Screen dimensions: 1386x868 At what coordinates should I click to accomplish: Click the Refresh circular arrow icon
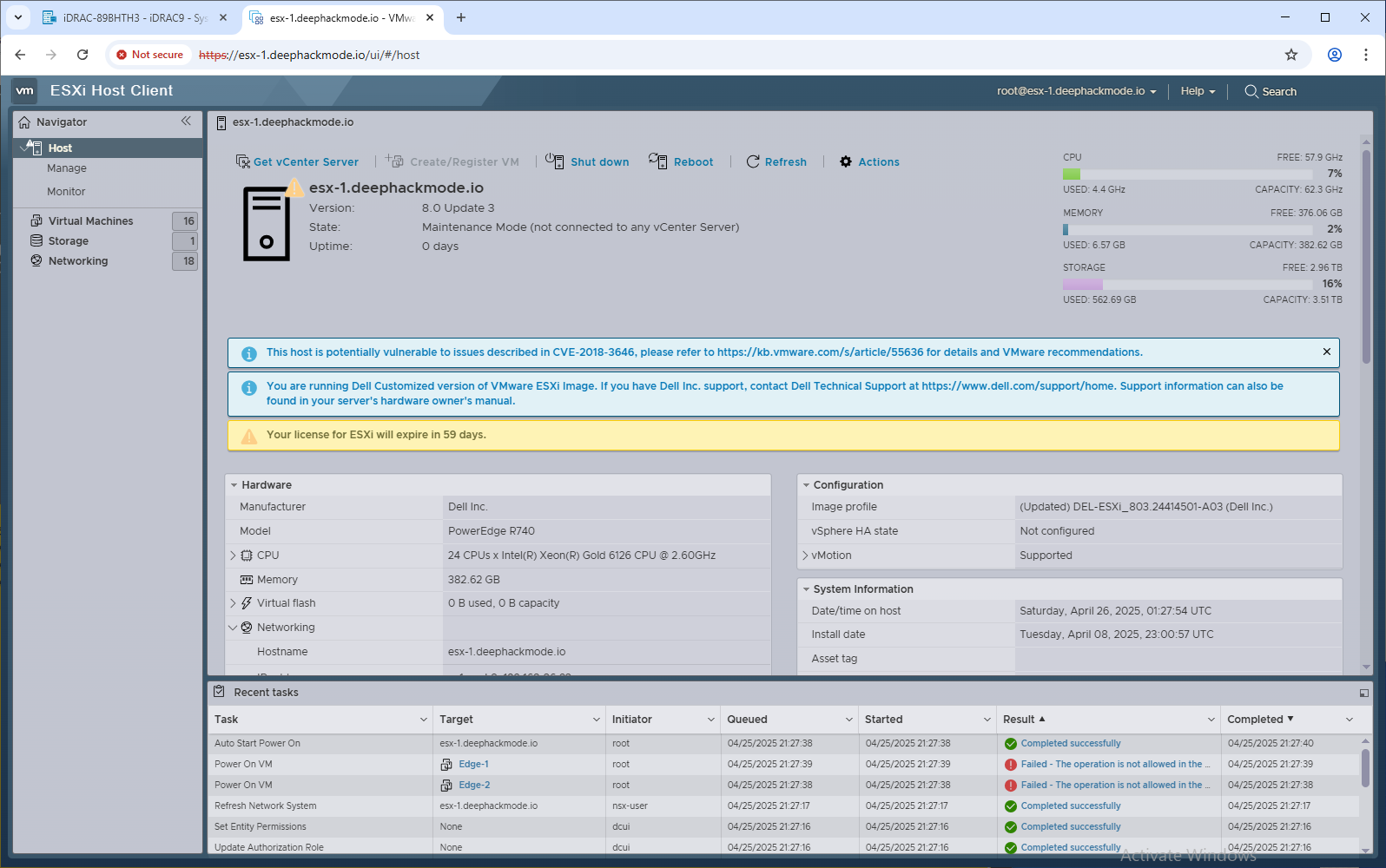[753, 161]
